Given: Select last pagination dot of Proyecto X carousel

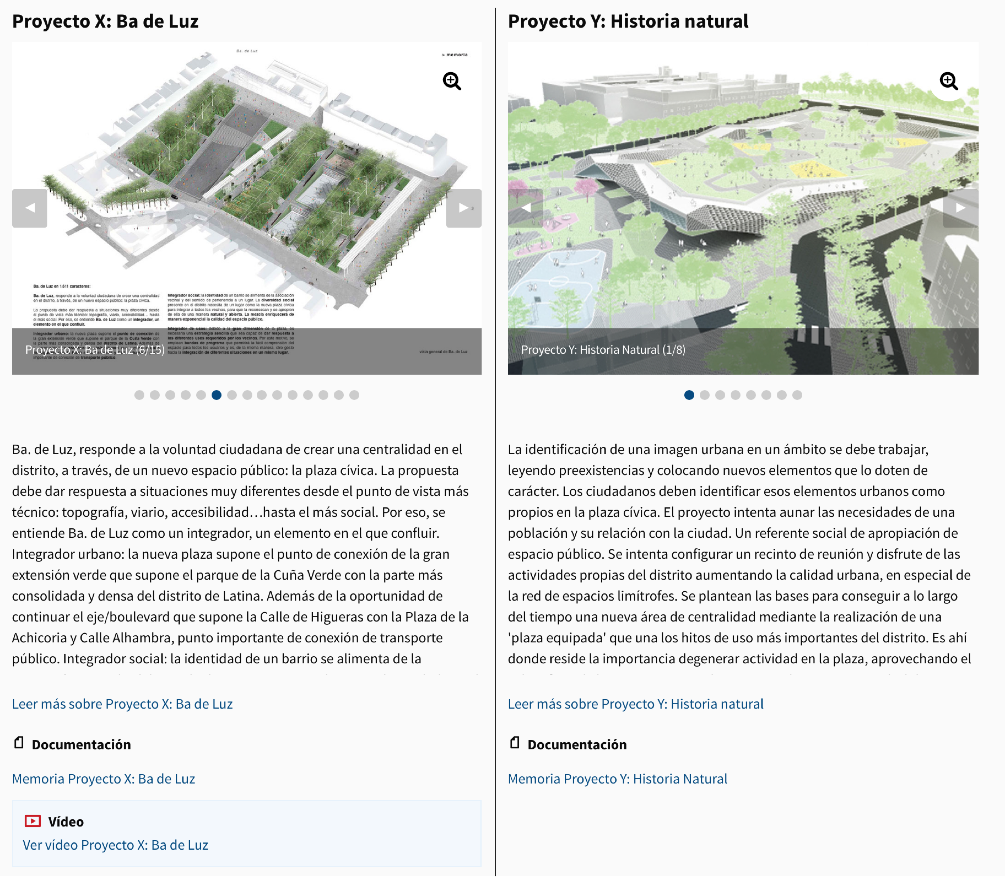Looking at the screenshot, I should [x=354, y=395].
